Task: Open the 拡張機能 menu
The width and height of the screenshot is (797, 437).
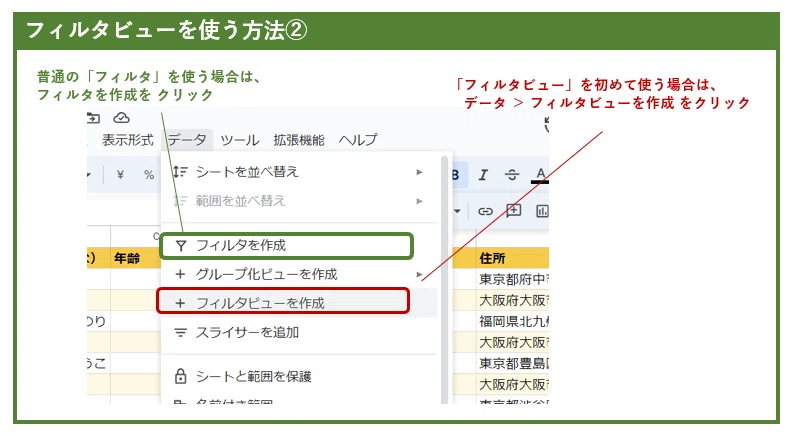Action: point(298,140)
